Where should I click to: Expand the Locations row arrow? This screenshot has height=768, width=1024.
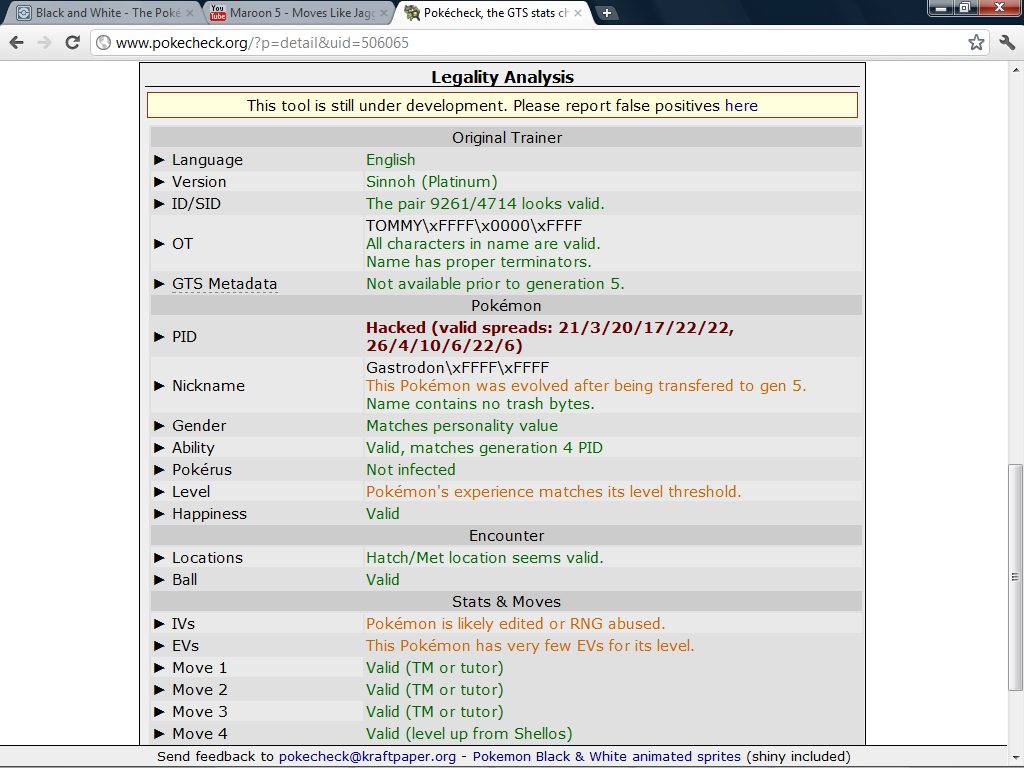(159, 558)
